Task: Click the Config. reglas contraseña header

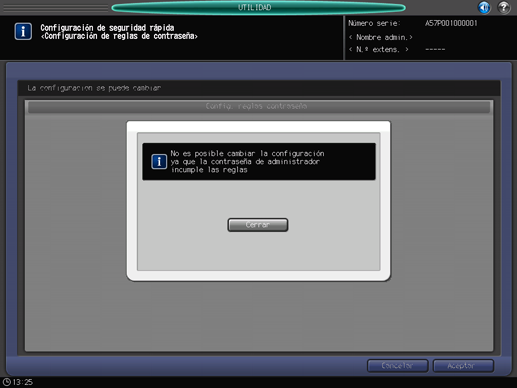Action: (x=259, y=107)
